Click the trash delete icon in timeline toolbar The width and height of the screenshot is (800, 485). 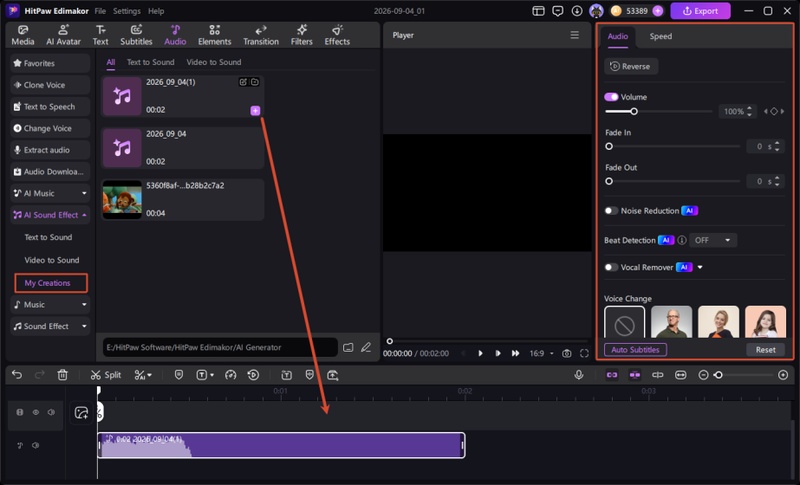[x=62, y=375]
